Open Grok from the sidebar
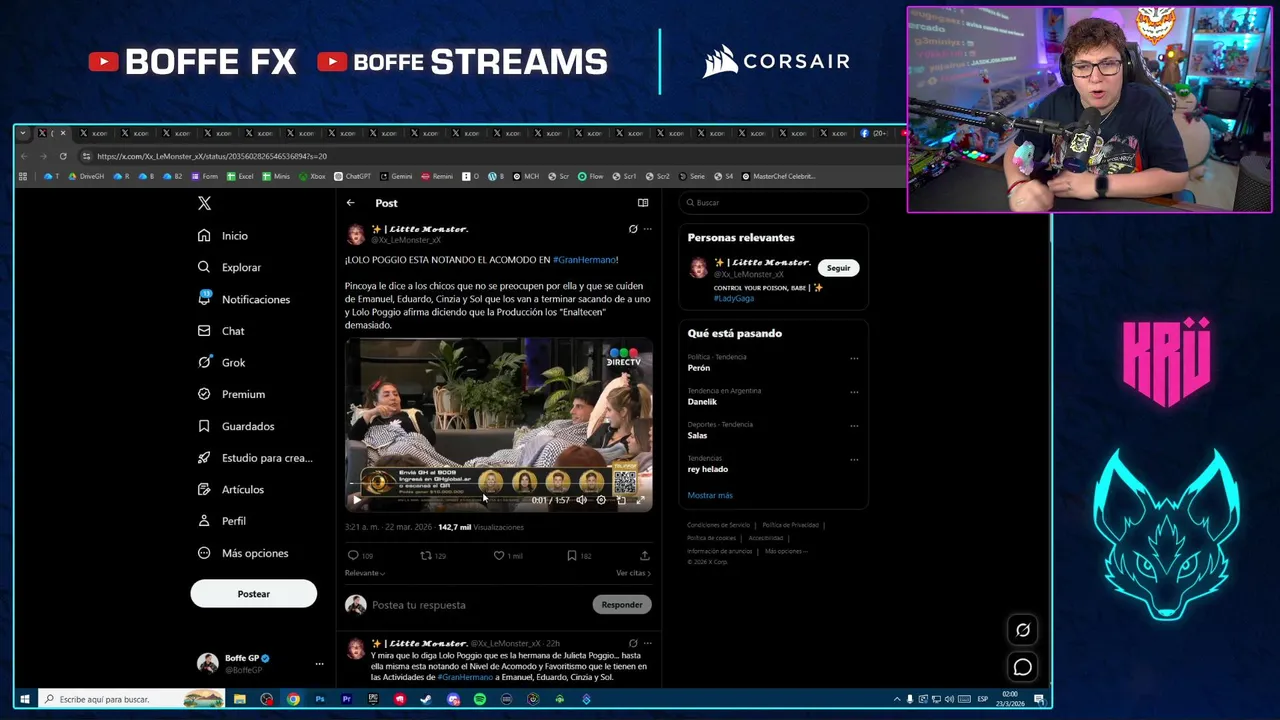 click(221, 362)
